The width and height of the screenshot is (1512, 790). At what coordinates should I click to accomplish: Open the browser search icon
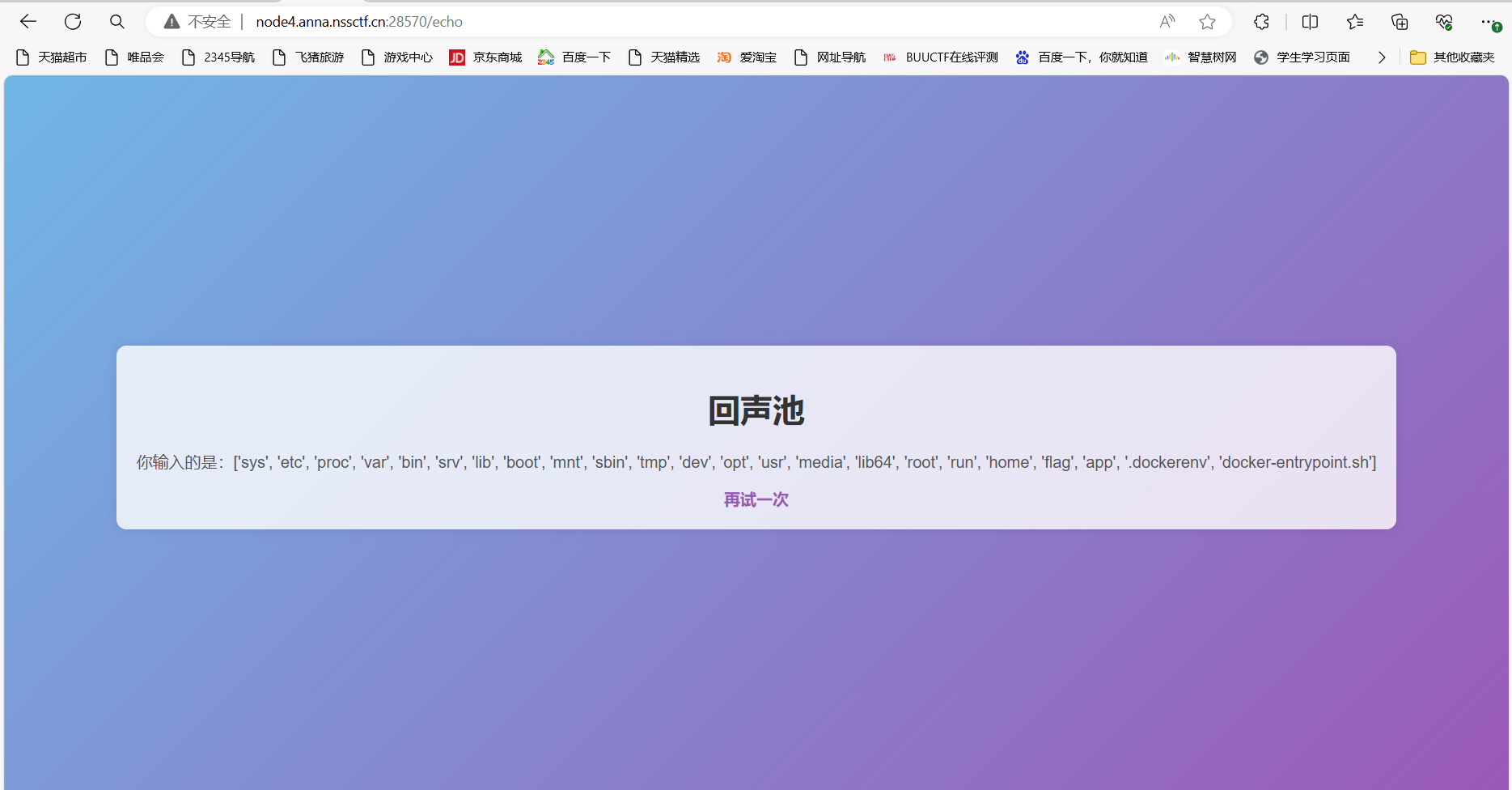pyautogui.click(x=117, y=22)
